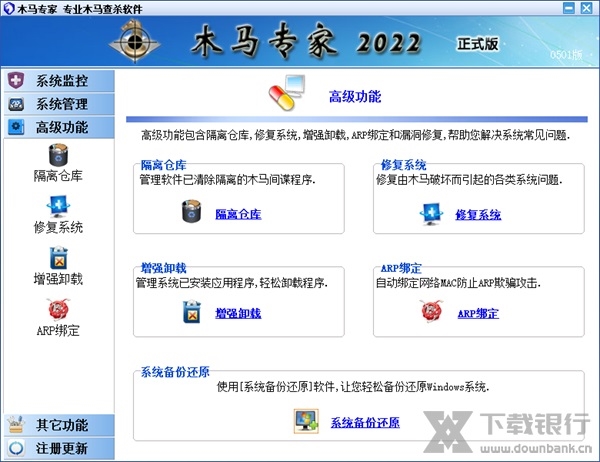The width and height of the screenshot is (600, 462).
Task: Click description 管理系统已安装应用程序,轻松卸载程序
Action: point(232,282)
